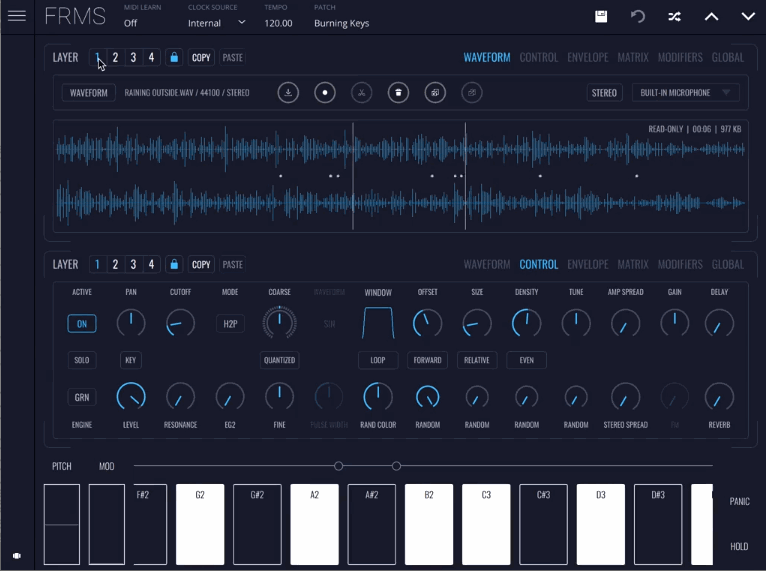Click the import sample download icon
This screenshot has width=766, height=571.
click(288, 93)
